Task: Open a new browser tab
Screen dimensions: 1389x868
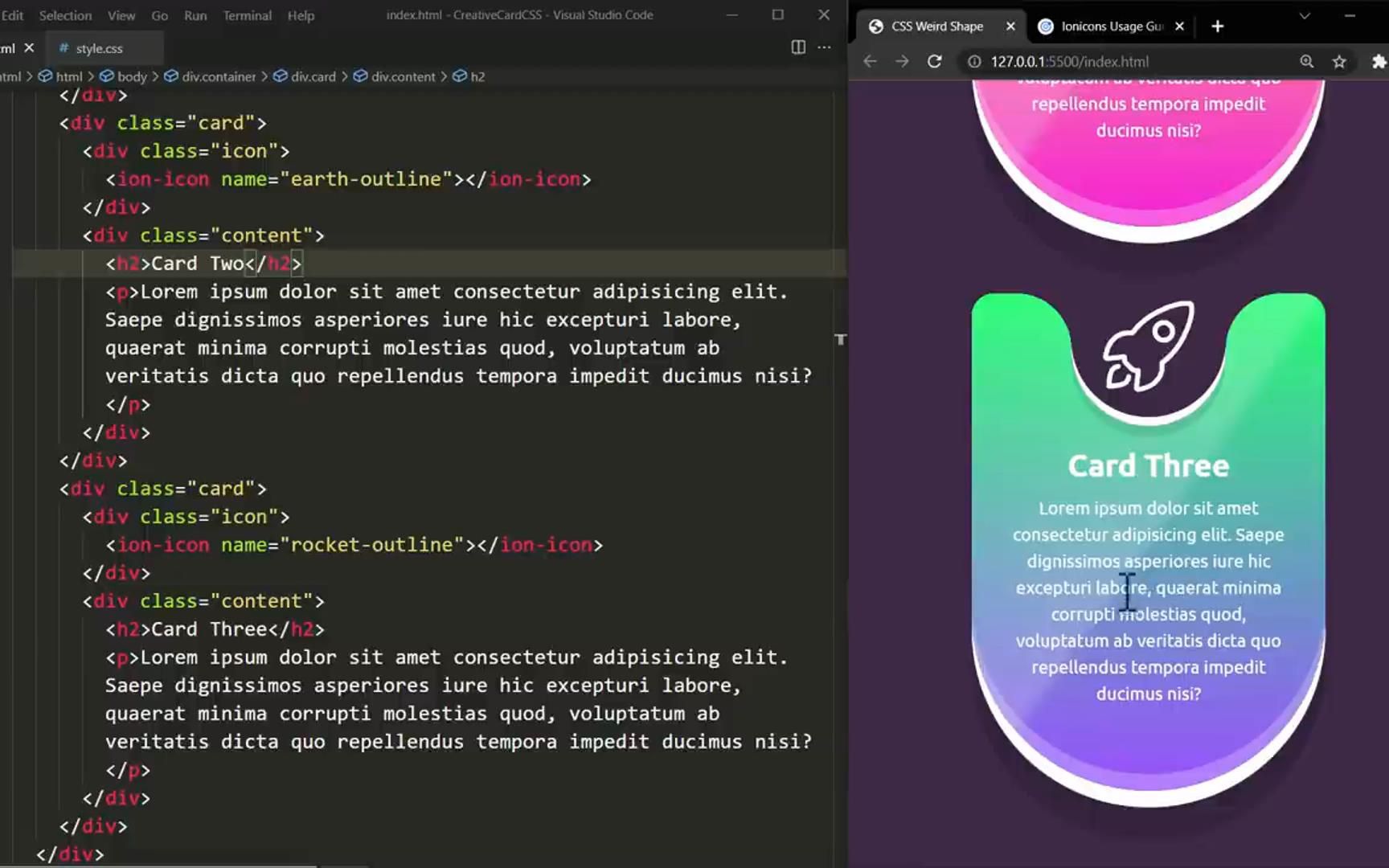Action: (1218, 27)
